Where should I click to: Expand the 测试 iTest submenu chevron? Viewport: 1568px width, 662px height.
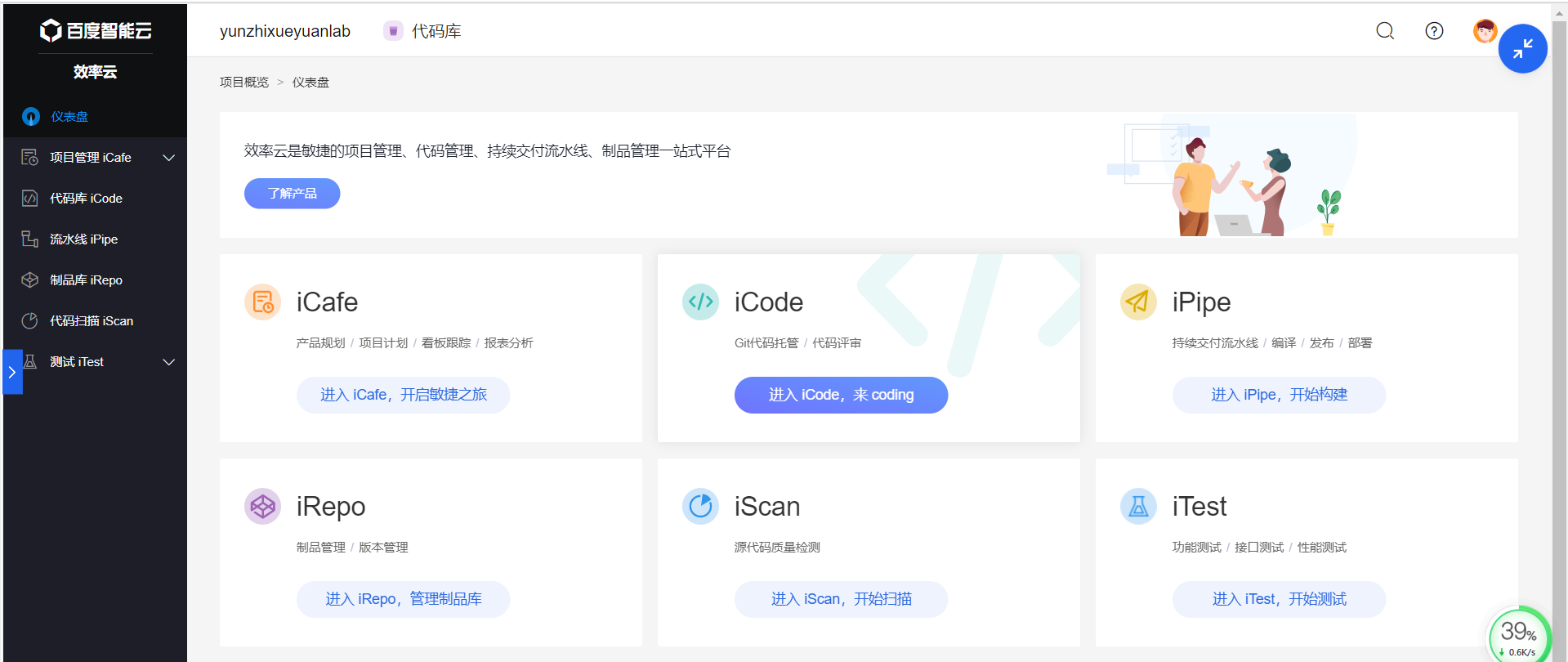click(x=169, y=362)
